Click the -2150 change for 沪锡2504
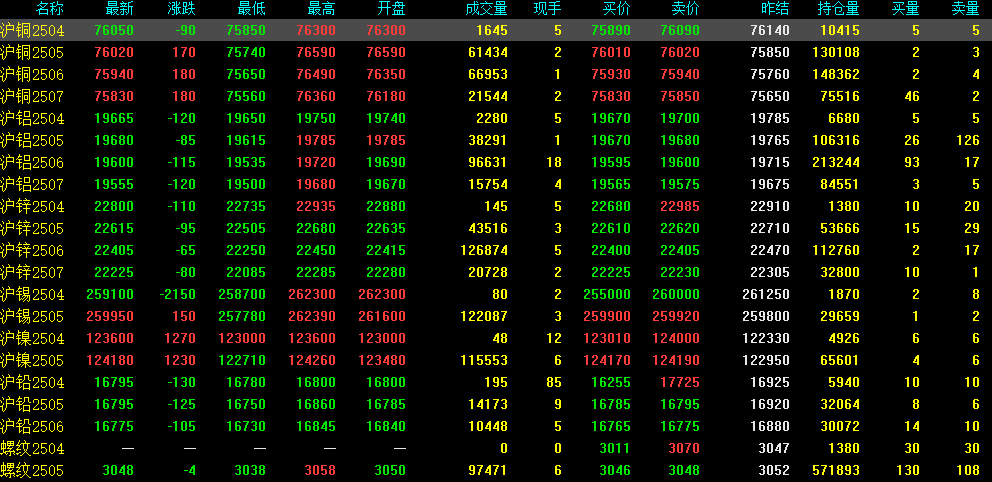The width and height of the screenshot is (992, 482). coord(177,295)
